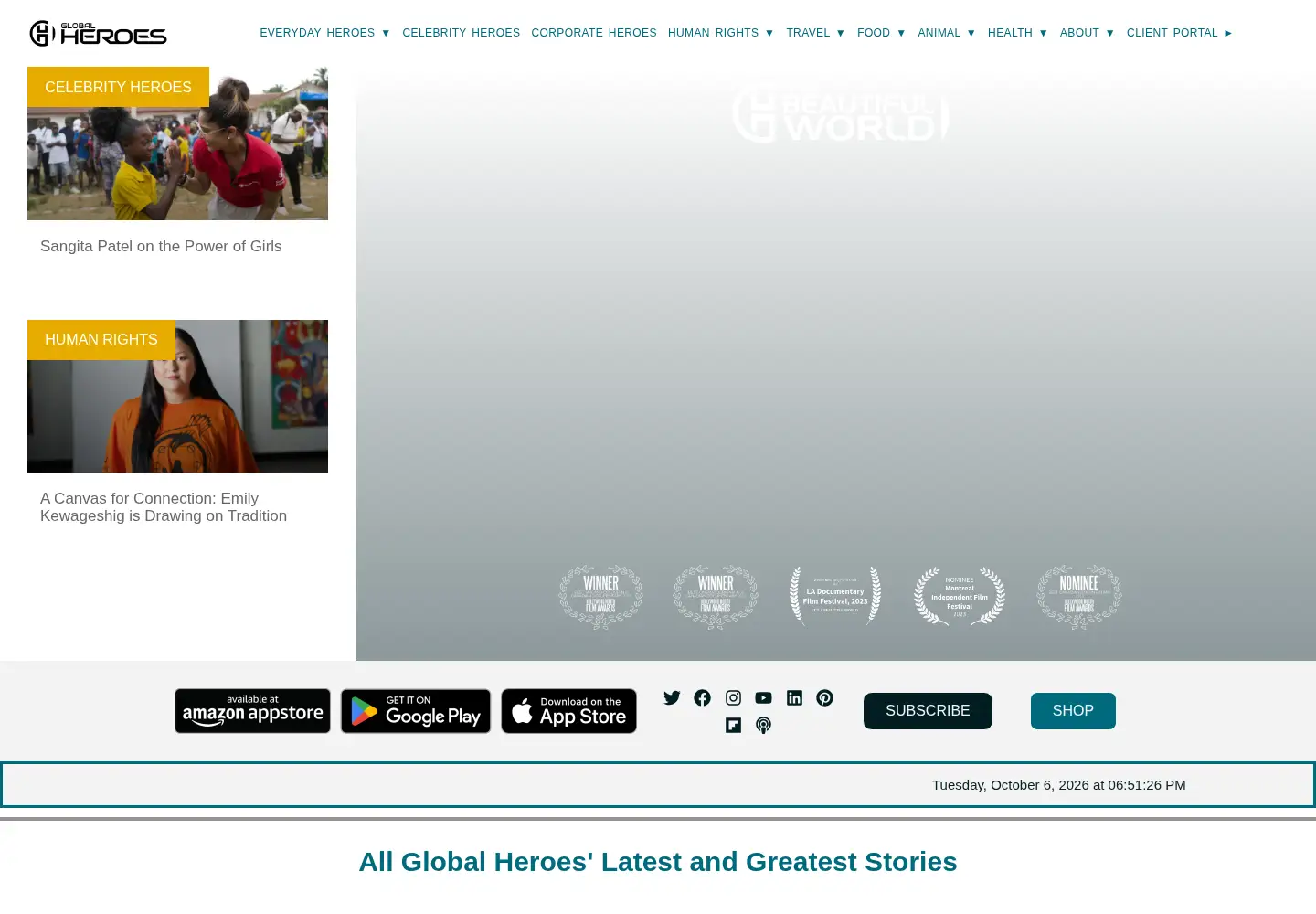The image size is (1316, 914).
Task: Expand the About dropdown menu
Action: tap(1087, 33)
